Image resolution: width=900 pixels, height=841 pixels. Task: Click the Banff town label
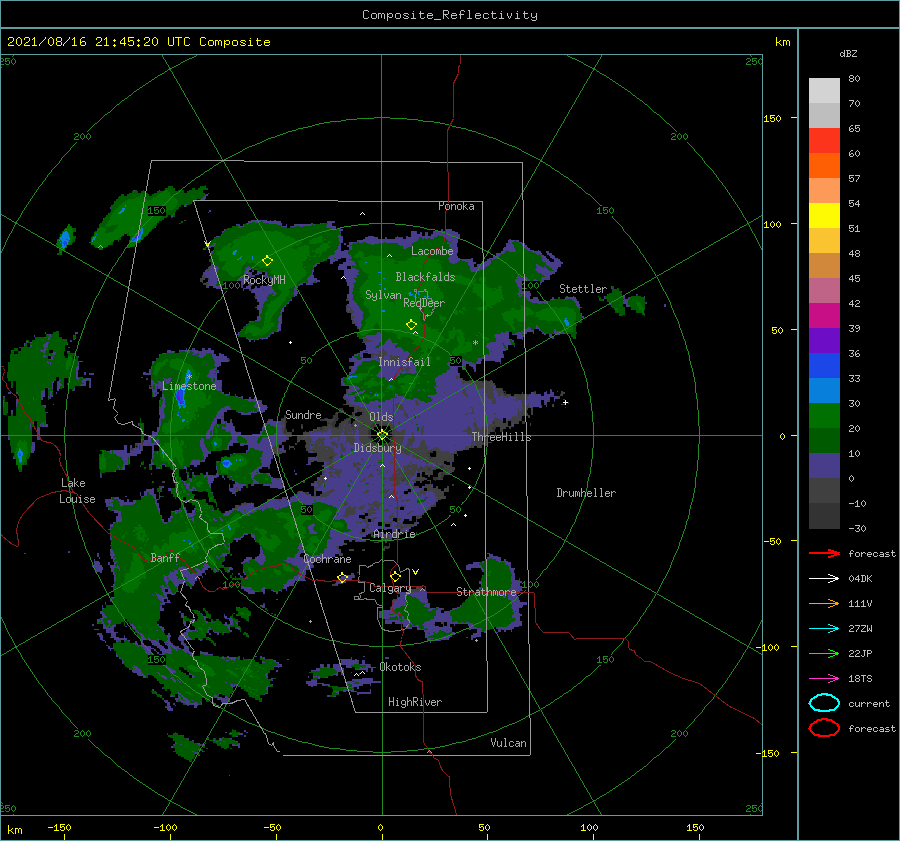(165, 557)
